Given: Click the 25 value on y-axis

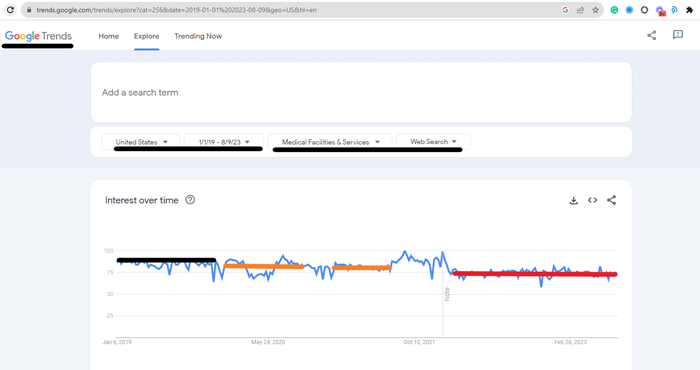Looking at the screenshot, I should (110, 316).
